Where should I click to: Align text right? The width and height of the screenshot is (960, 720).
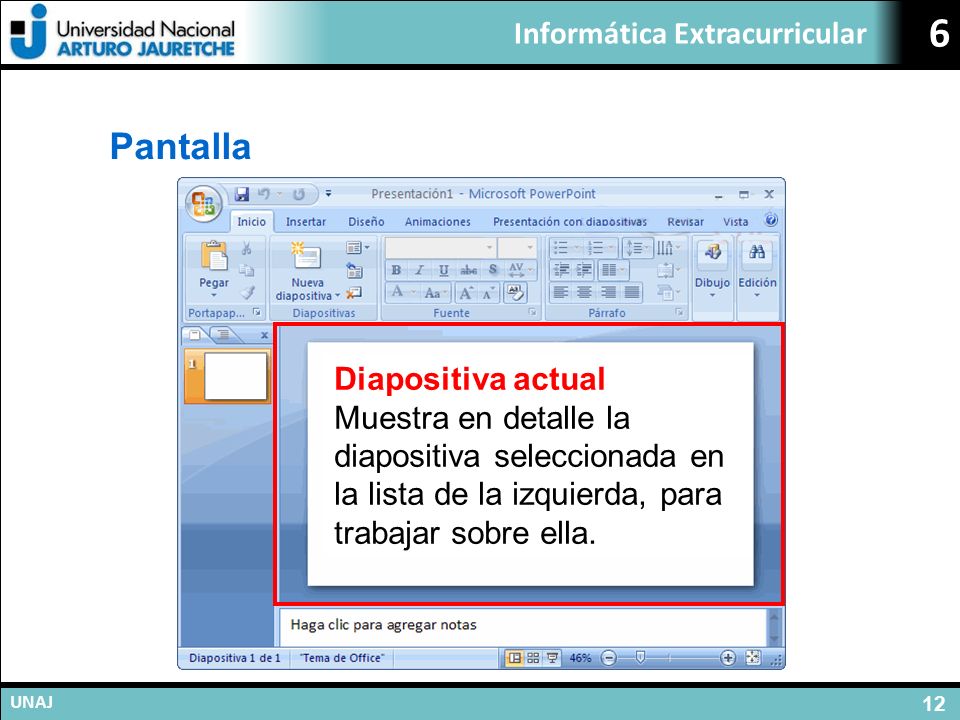click(608, 293)
